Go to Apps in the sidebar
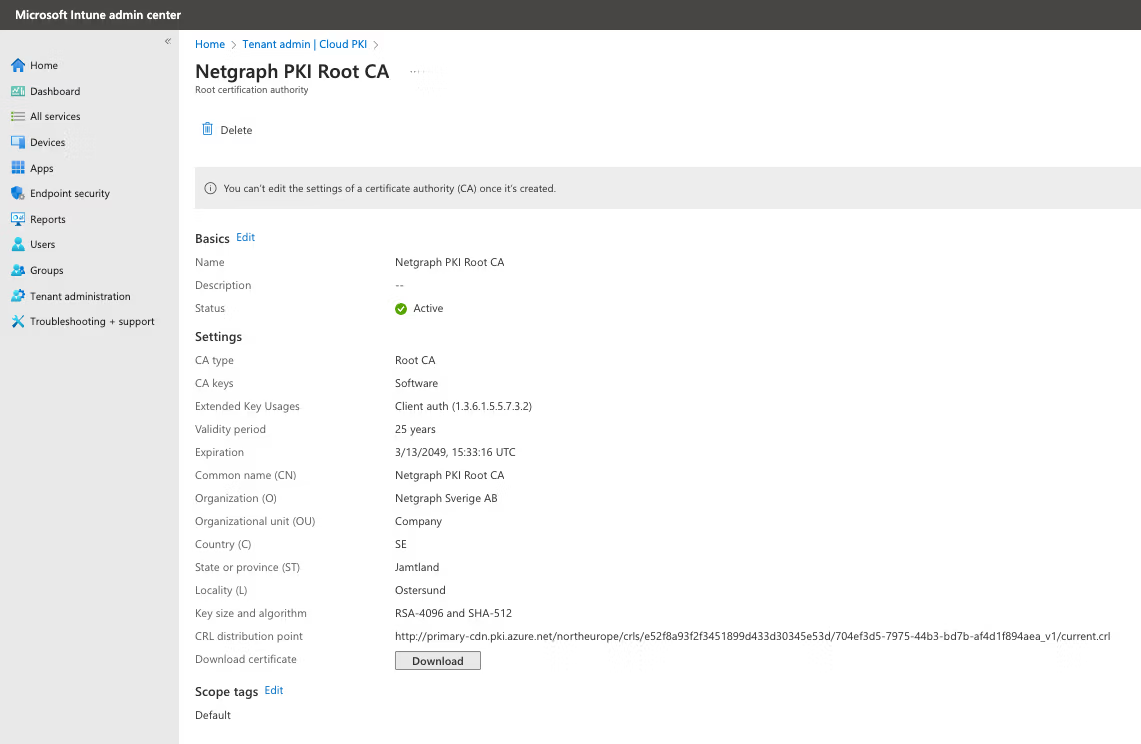Viewport: 1141px width, 744px height. (41, 168)
